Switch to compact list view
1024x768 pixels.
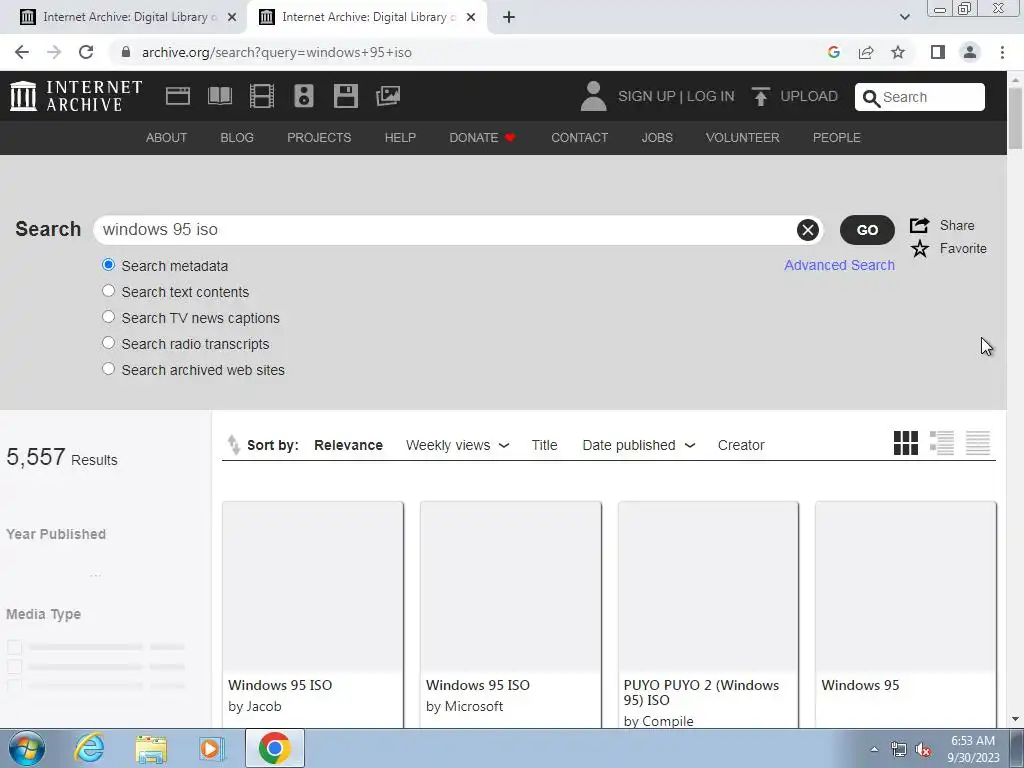[978, 443]
